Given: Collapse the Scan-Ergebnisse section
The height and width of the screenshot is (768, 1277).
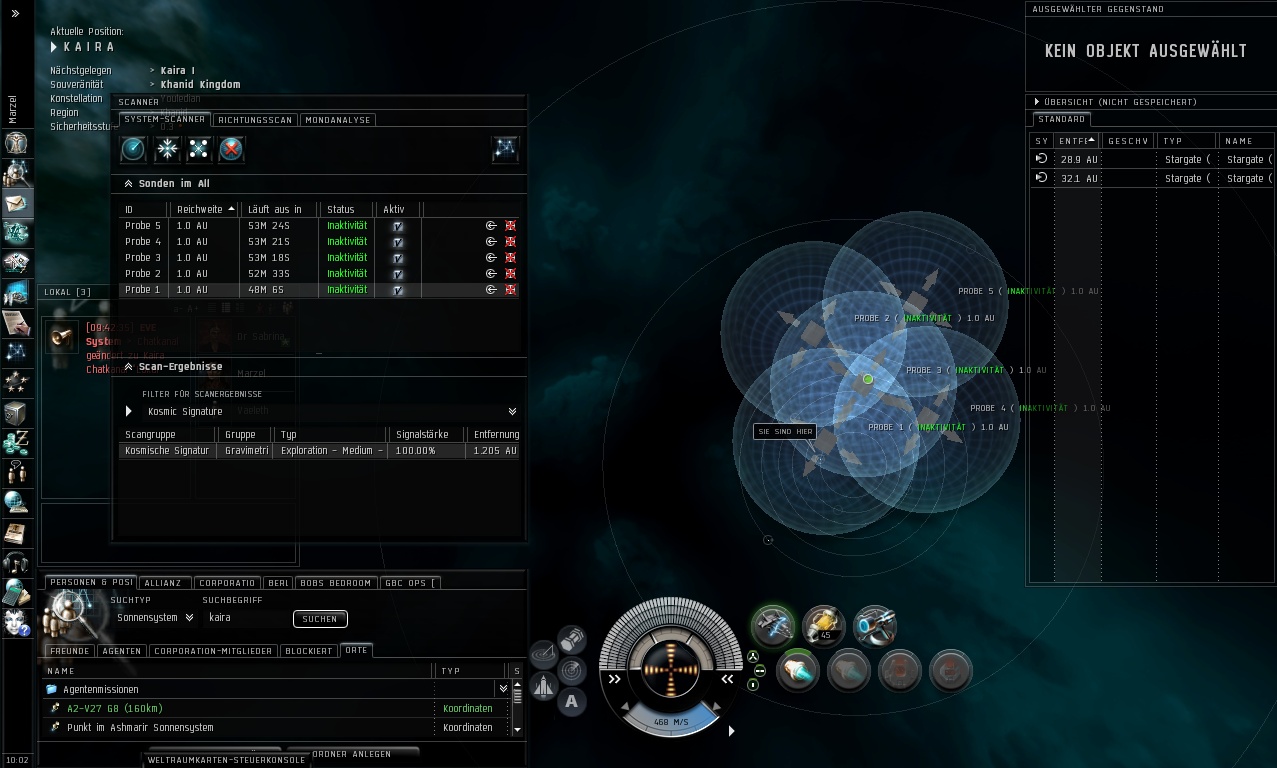Looking at the screenshot, I should tap(128, 367).
